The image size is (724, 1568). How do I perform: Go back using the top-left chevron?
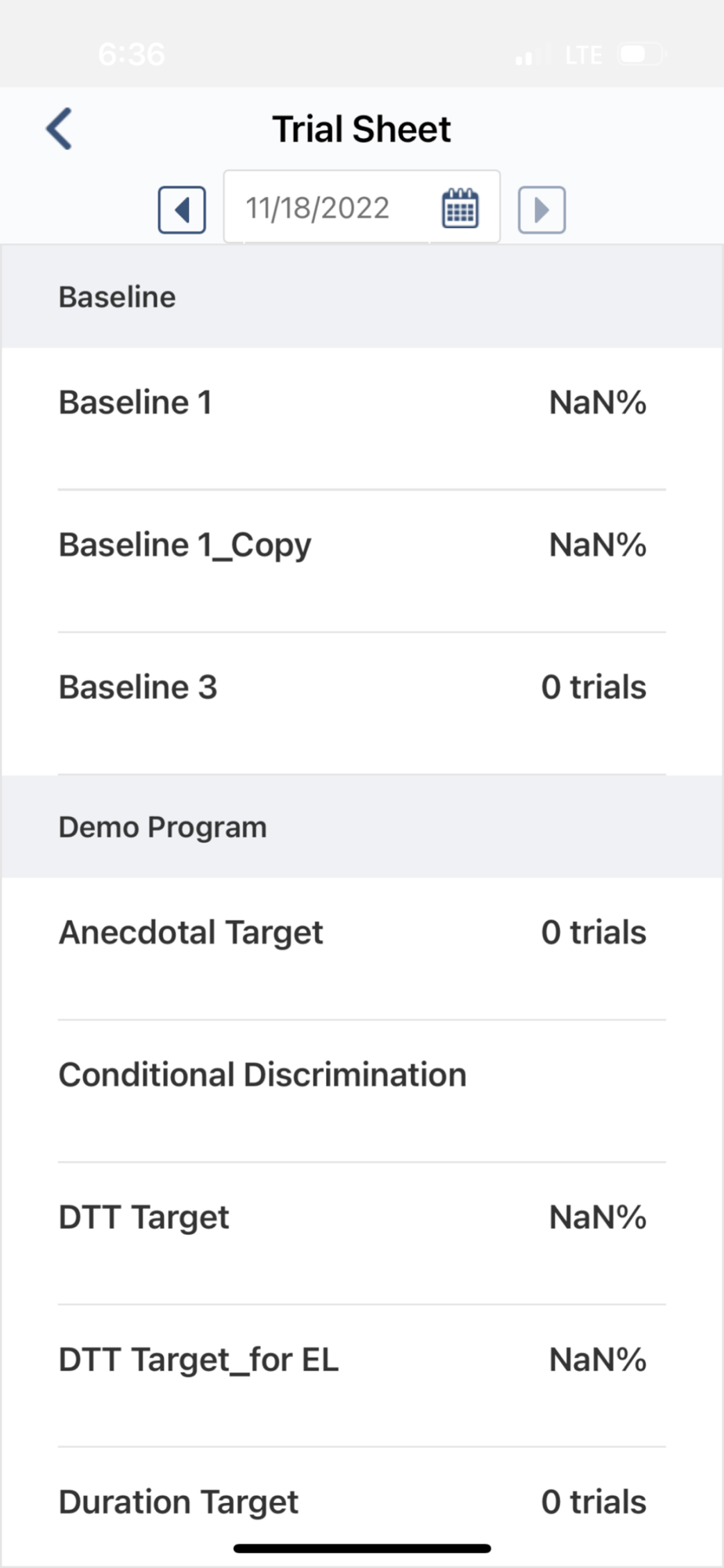pyautogui.click(x=60, y=129)
